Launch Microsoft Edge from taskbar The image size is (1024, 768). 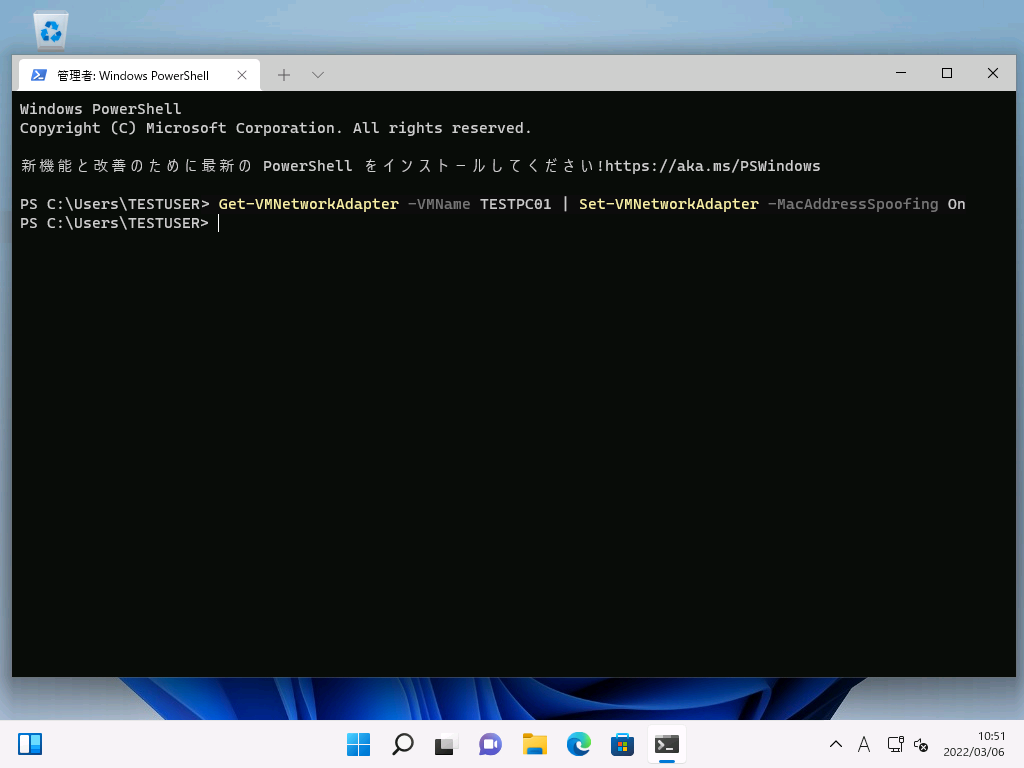pyautogui.click(x=579, y=744)
